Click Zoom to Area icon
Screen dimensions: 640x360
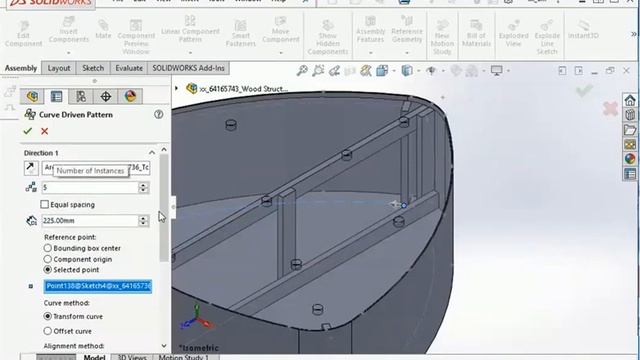[x=318, y=71]
